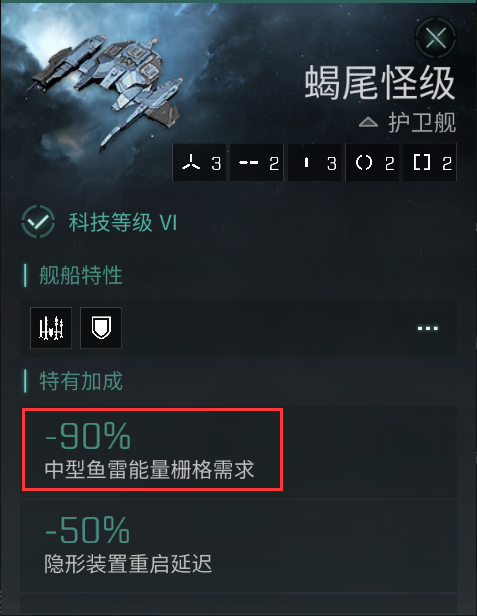Open the ship traits three-dot menu
Viewport: 477px width, 616px height.
427,328
